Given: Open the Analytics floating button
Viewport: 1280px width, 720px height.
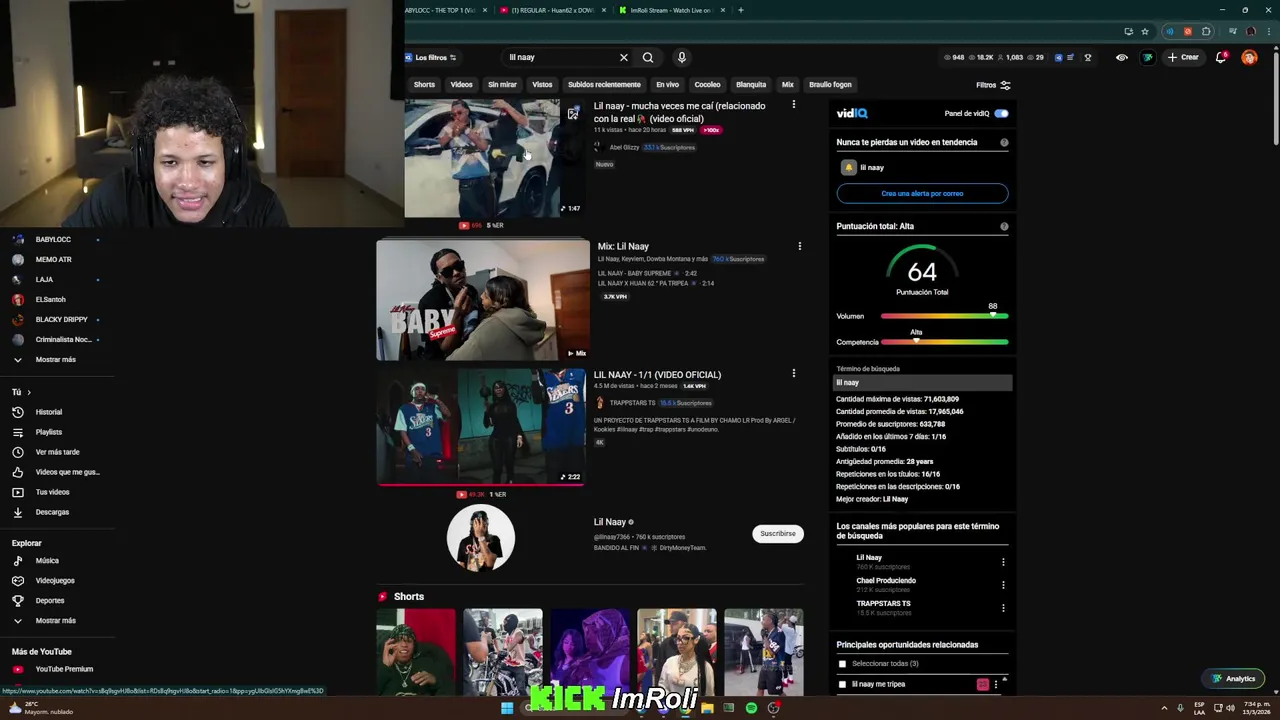Looking at the screenshot, I should (1233, 679).
